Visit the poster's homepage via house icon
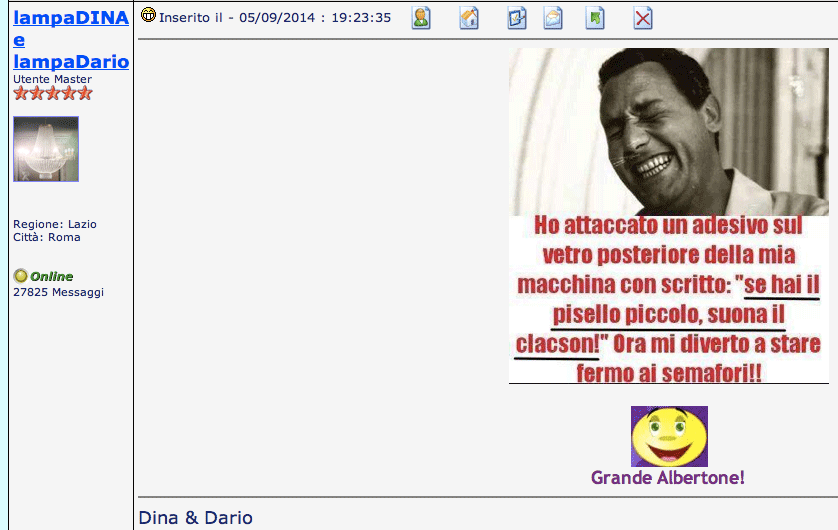Image resolution: width=838 pixels, height=530 pixels. pyautogui.click(x=469, y=18)
